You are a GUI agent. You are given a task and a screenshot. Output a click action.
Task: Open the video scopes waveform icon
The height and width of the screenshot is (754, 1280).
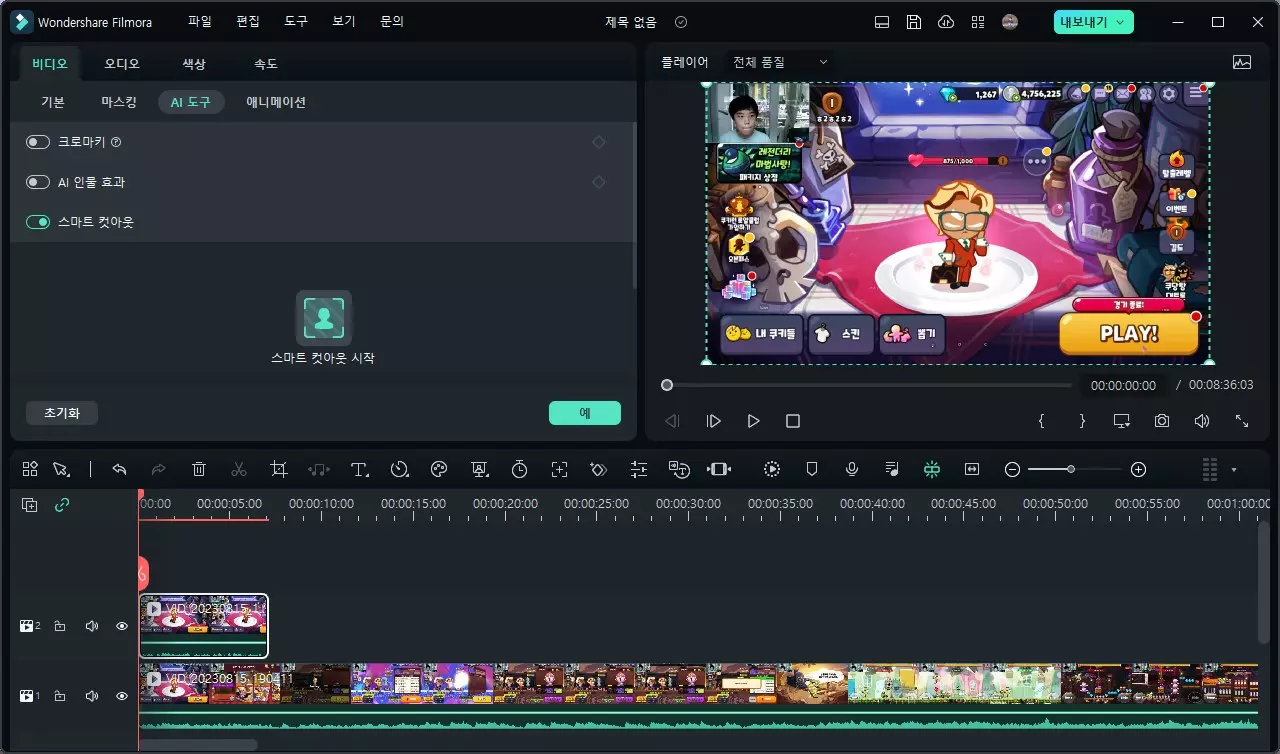[1242, 62]
